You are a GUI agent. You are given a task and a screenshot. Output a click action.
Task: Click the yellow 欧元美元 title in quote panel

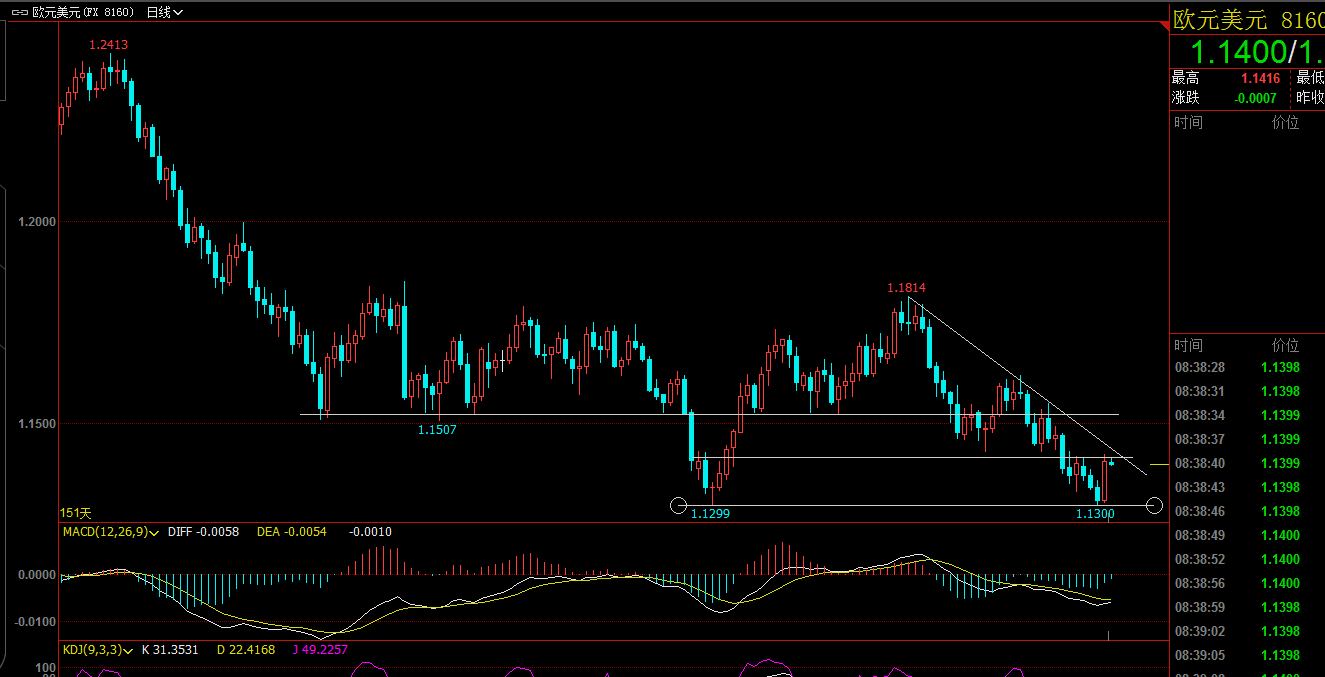(1219, 20)
